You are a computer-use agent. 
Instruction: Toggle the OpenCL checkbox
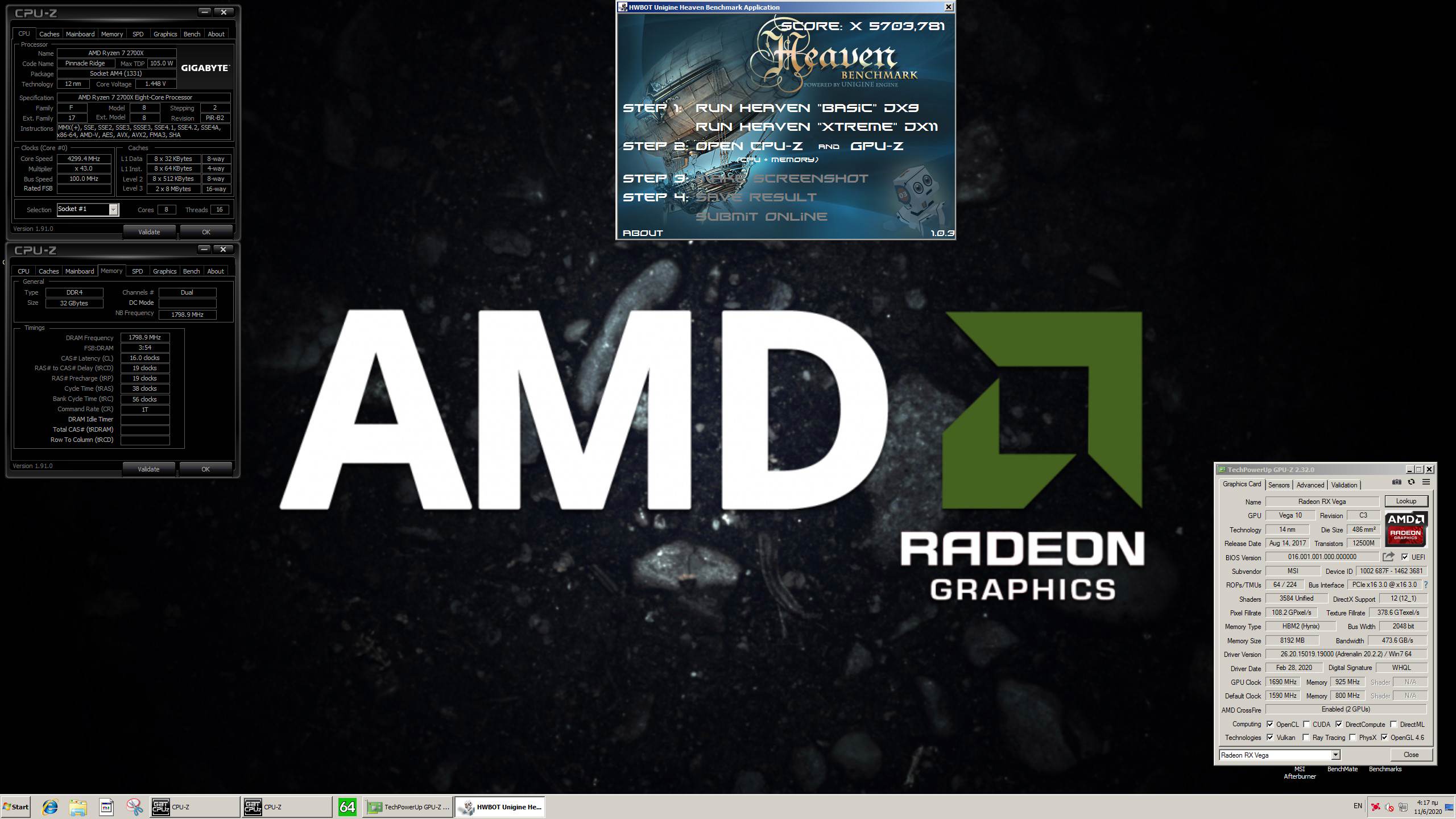click(x=1270, y=724)
